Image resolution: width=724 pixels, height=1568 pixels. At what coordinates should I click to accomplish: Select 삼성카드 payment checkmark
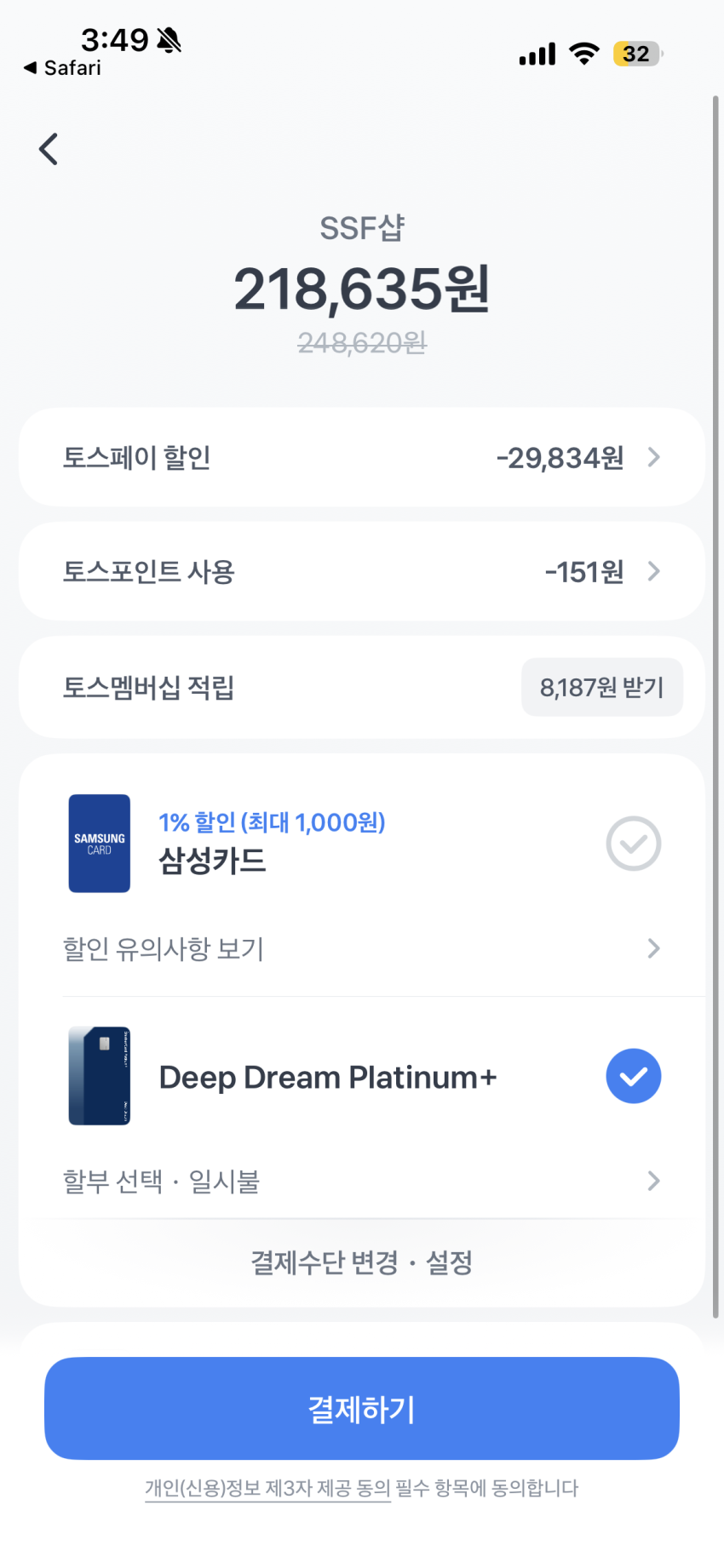[x=633, y=844]
